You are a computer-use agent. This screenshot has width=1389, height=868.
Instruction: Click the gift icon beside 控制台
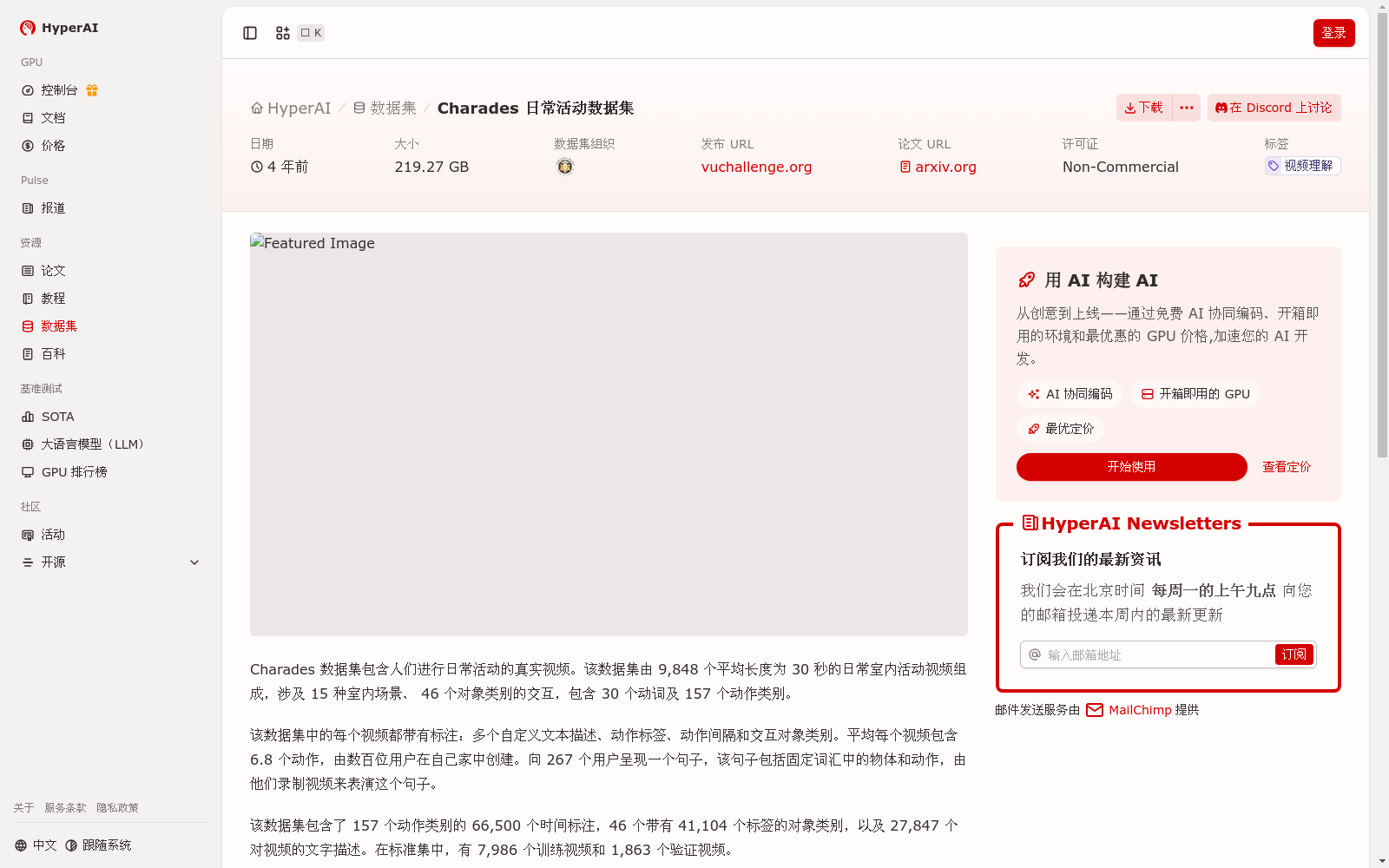[92, 90]
